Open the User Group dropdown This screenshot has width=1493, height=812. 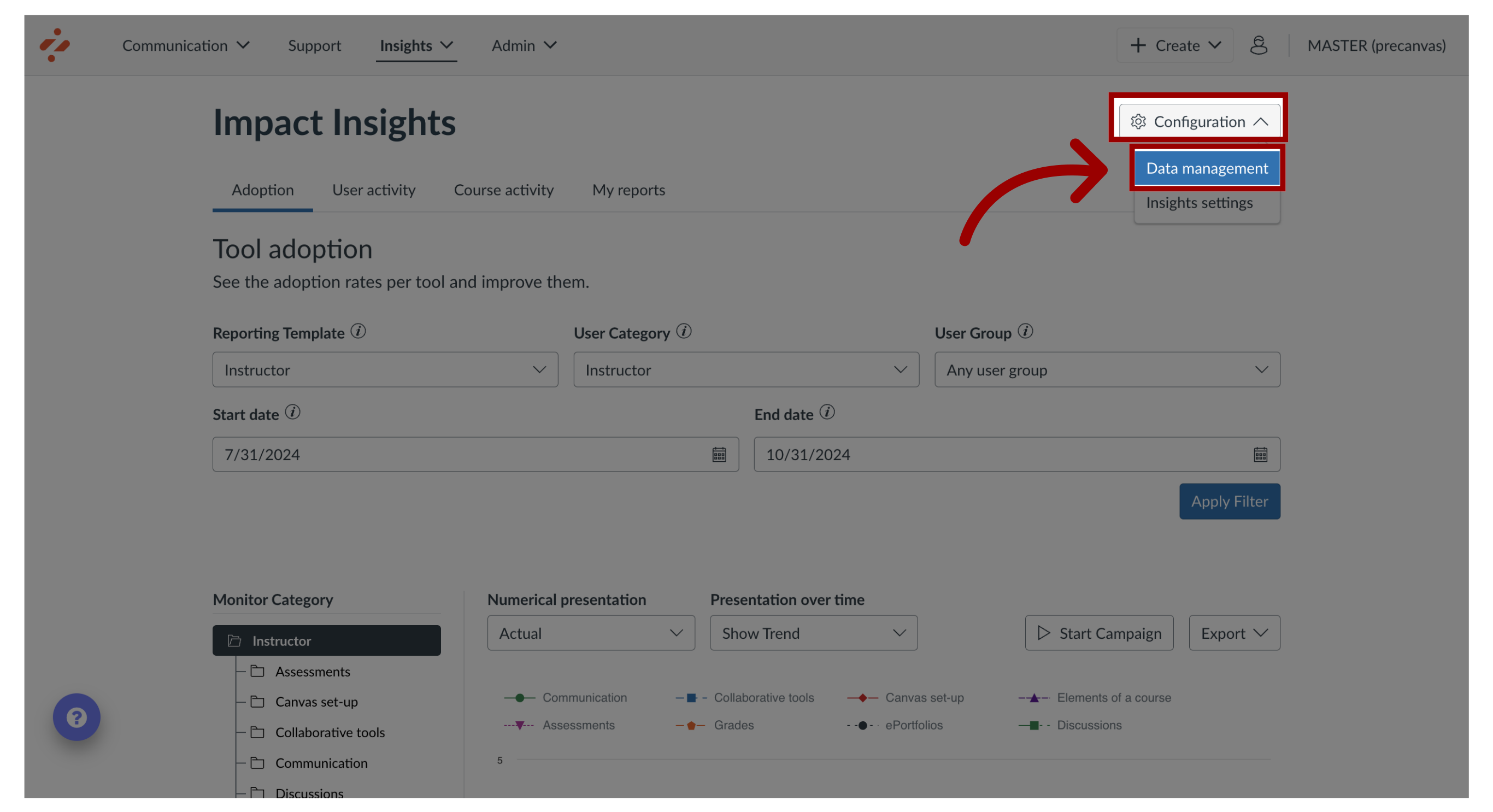click(1107, 369)
